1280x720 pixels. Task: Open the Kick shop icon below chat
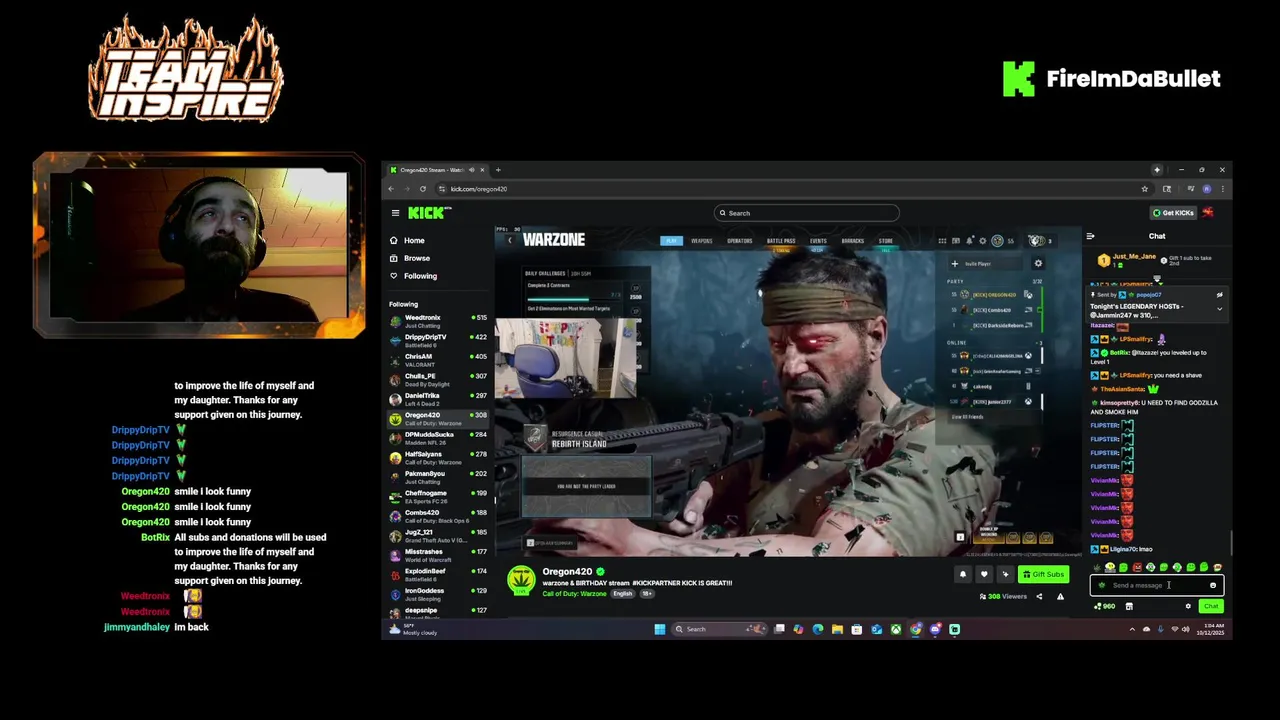point(1129,606)
